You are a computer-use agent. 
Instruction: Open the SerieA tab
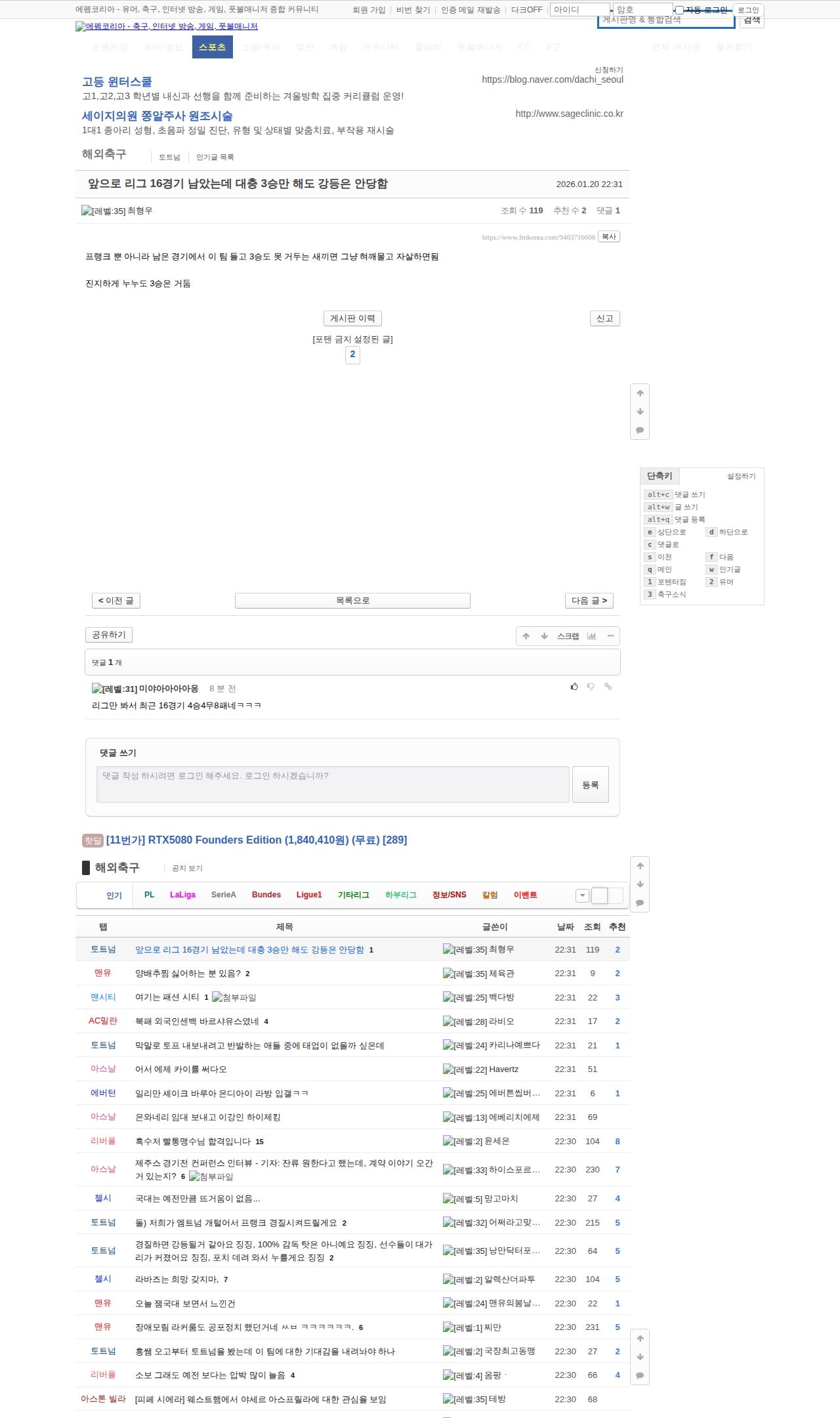pos(224,895)
